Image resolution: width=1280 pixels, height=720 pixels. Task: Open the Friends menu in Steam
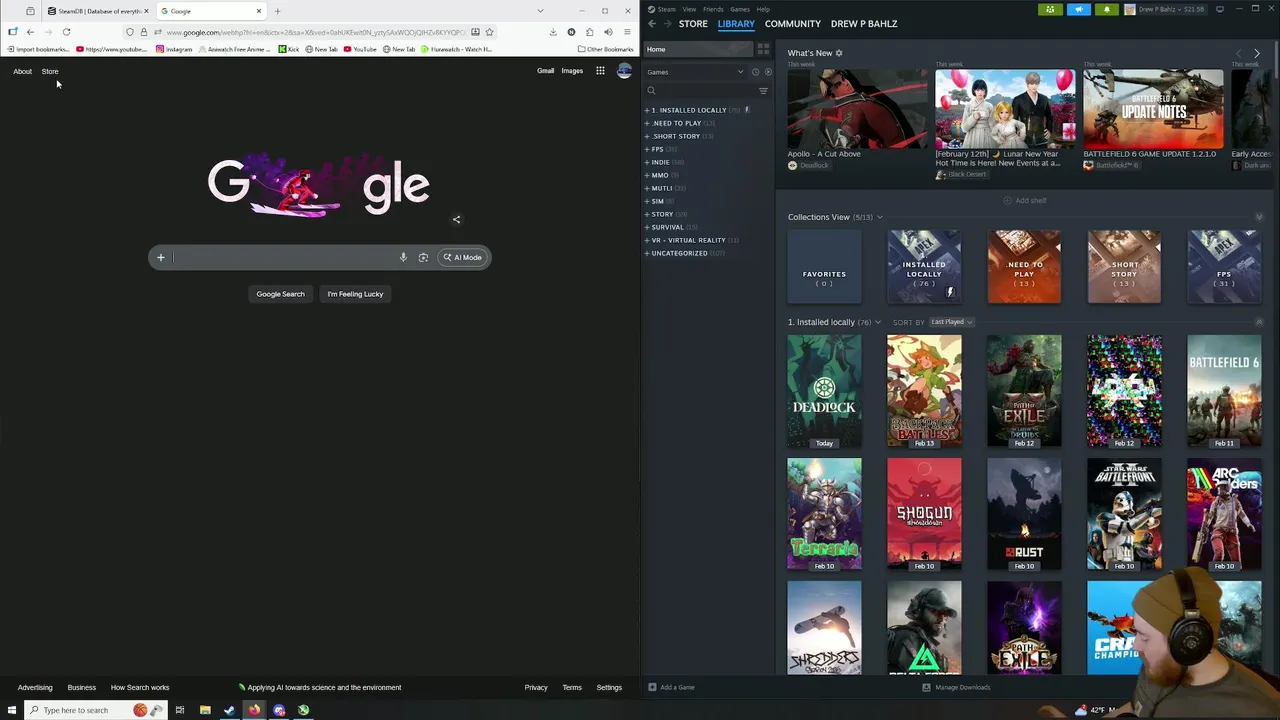coord(713,9)
